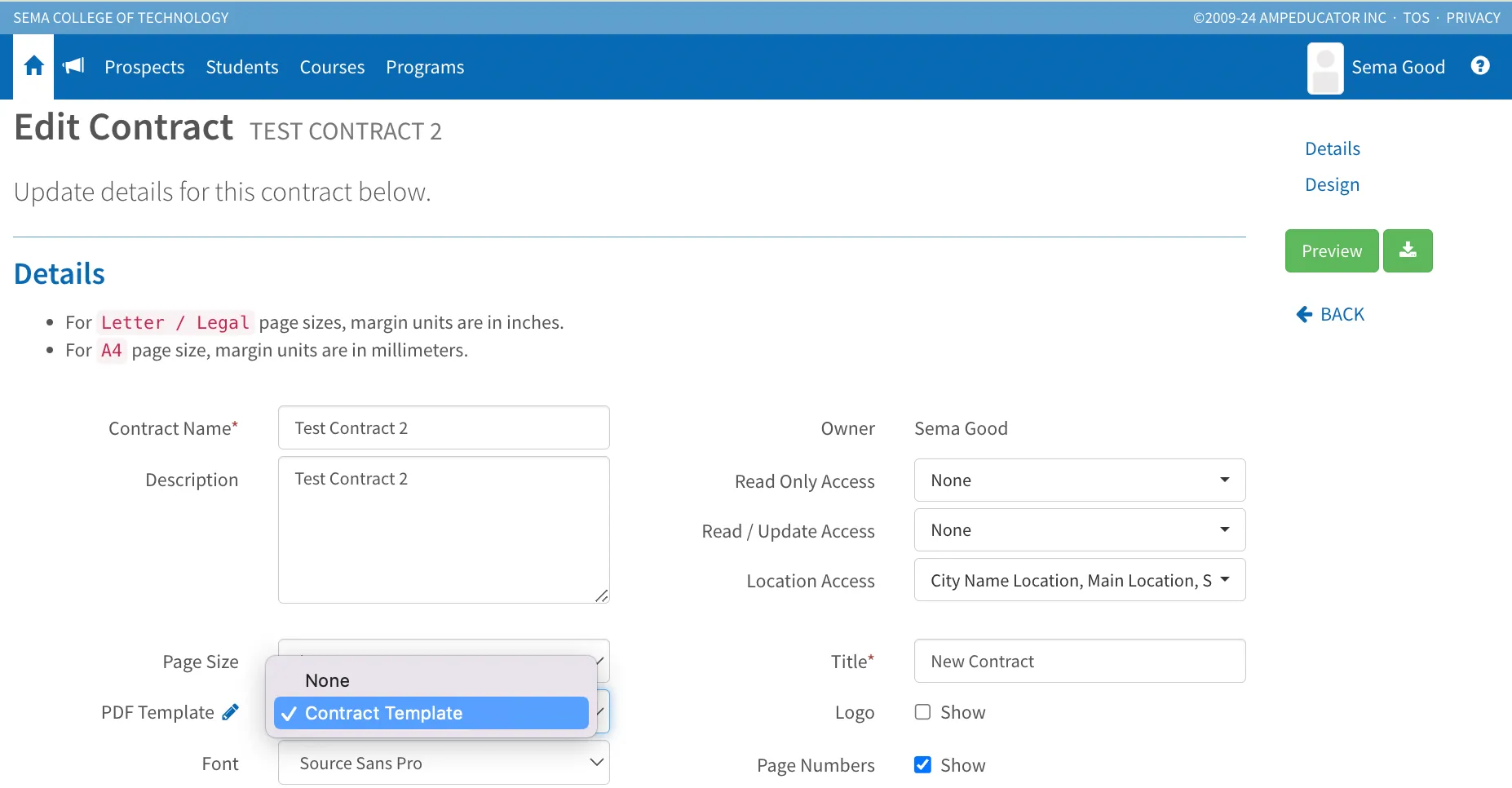Toggle the Logo Show checkbox
The width and height of the screenshot is (1512, 788).
click(x=922, y=712)
